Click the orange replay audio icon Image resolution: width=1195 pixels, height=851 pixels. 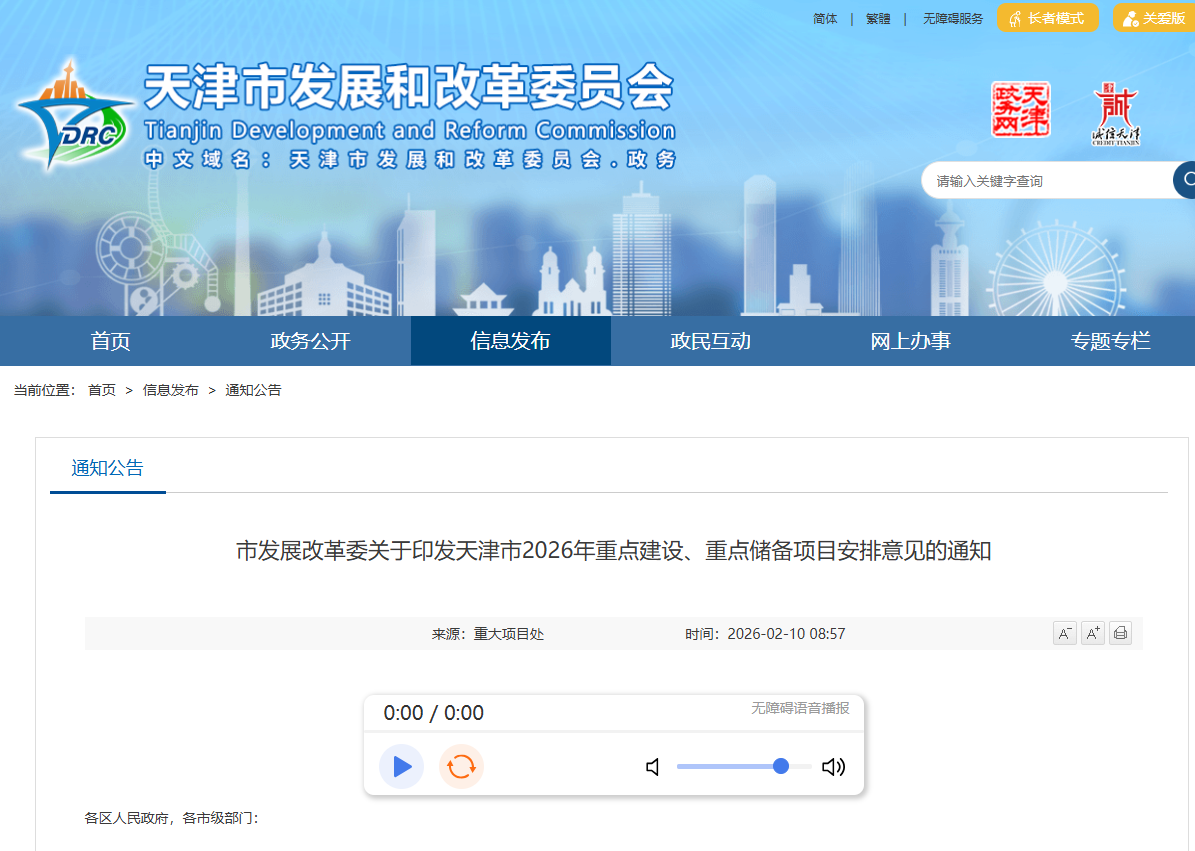click(x=461, y=766)
